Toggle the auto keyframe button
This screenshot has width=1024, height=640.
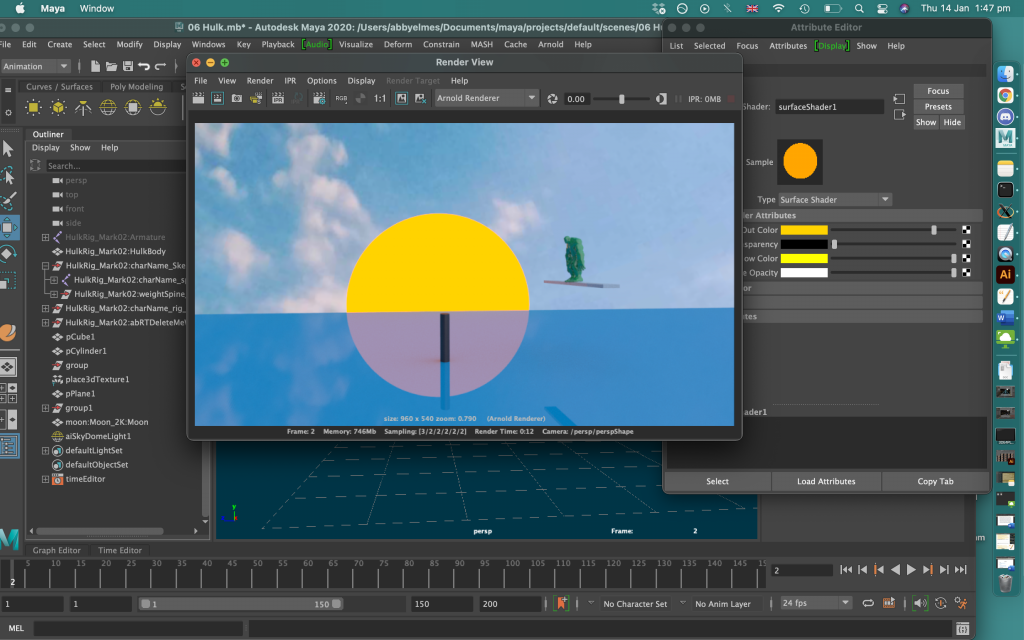click(x=940, y=604)
